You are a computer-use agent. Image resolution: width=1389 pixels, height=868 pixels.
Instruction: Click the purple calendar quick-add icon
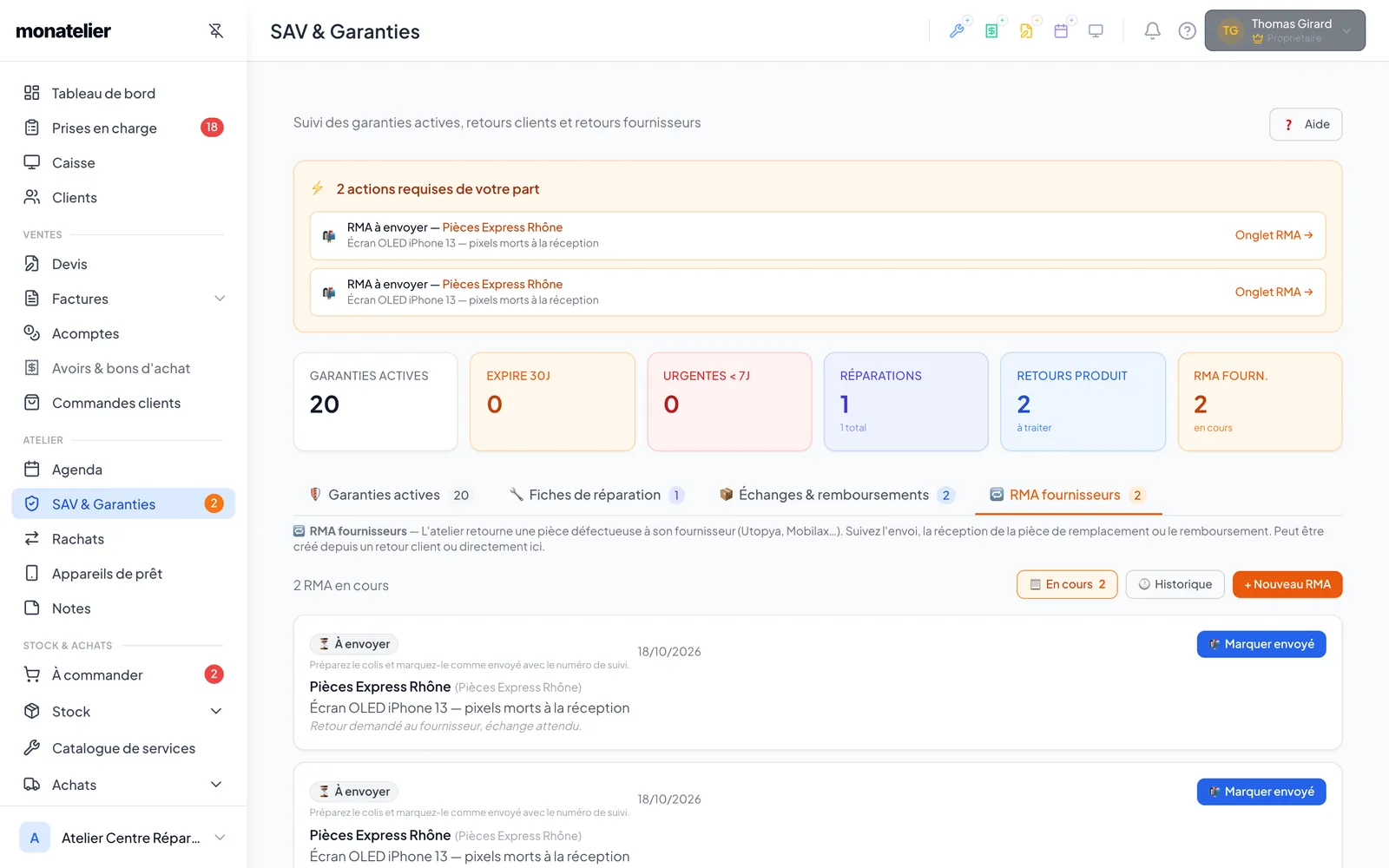(1062, 31)
